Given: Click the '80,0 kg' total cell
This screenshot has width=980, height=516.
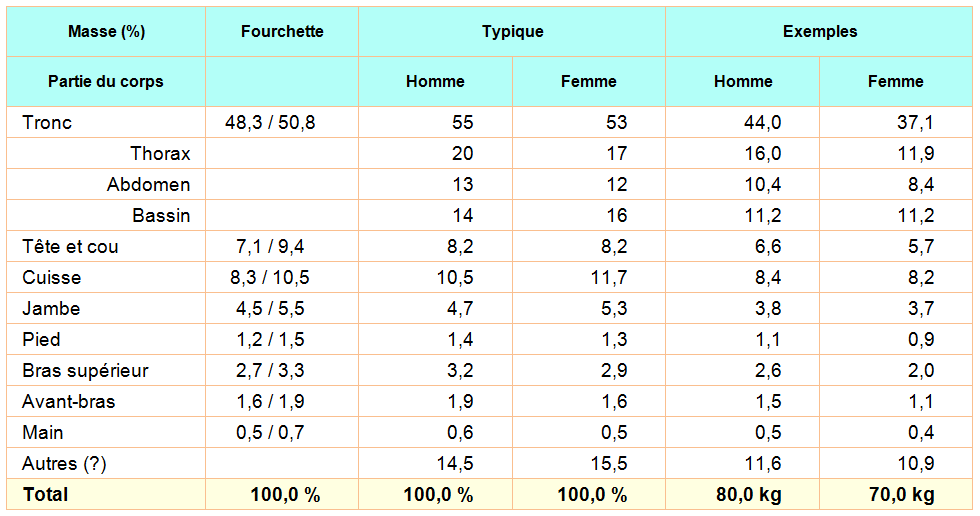Looking at the screenshot, I should pyautogui.click(x=743, y=495).
